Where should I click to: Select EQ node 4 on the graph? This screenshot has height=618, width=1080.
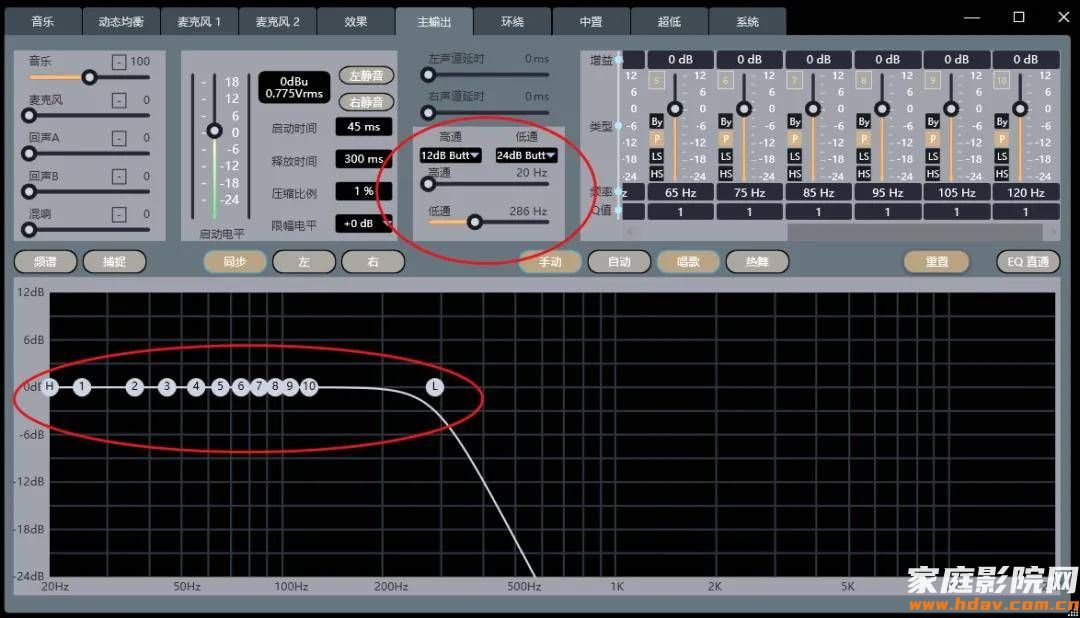click(196, 387)
